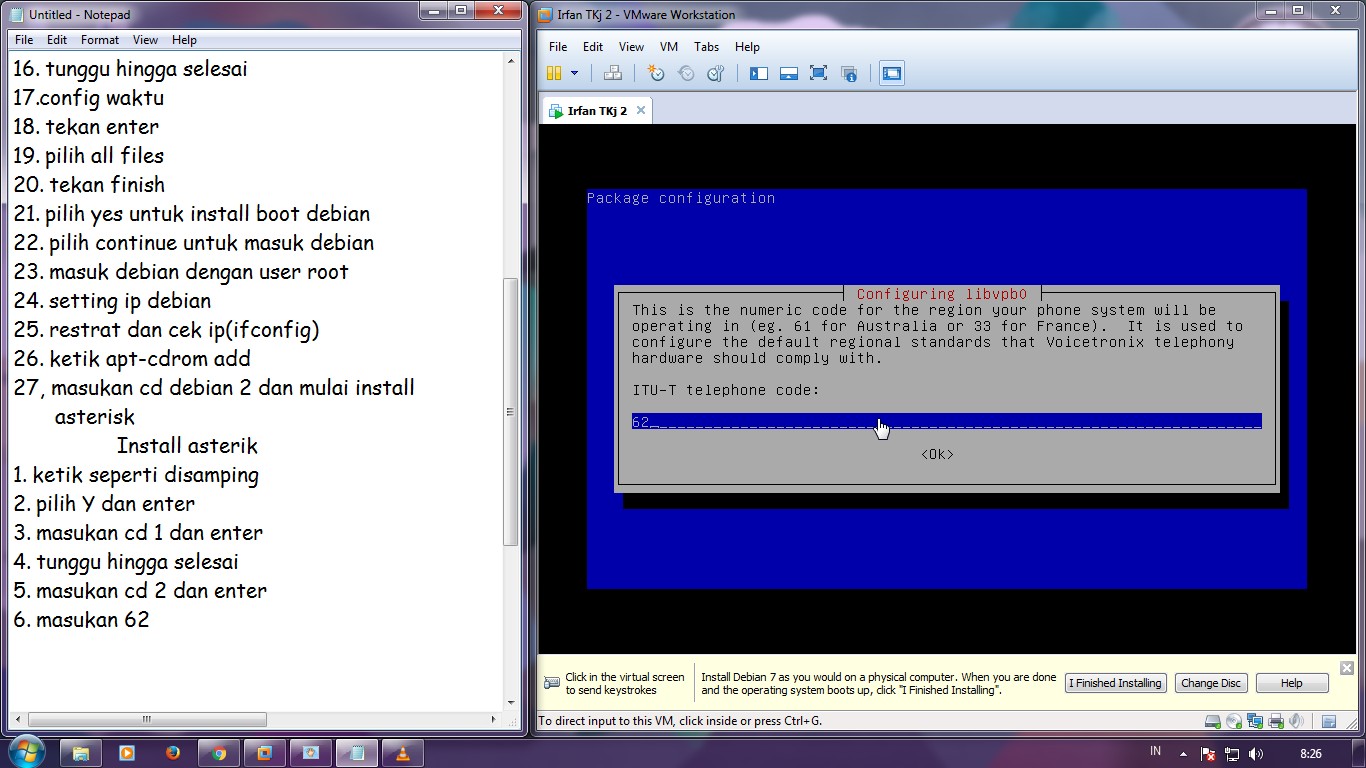Open Notepad Edit menu

point(57,40)
